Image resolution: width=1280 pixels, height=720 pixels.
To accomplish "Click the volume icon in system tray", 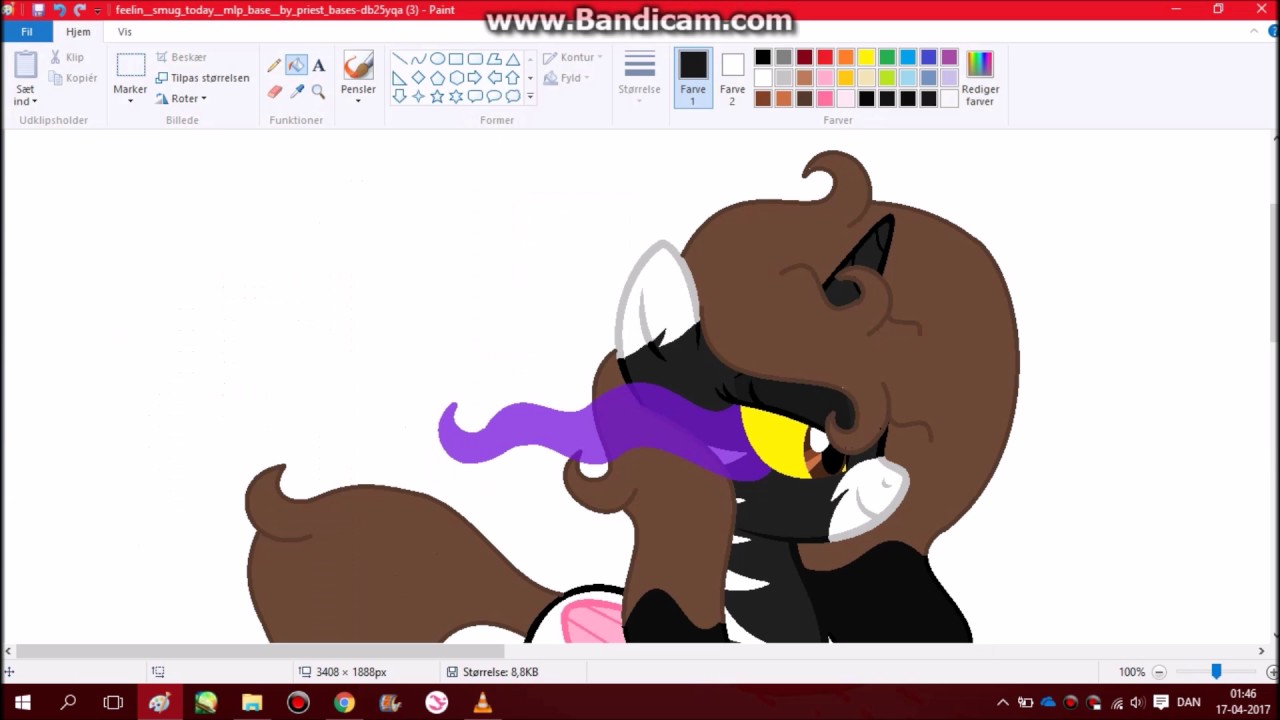I will tap(1137, 702).
